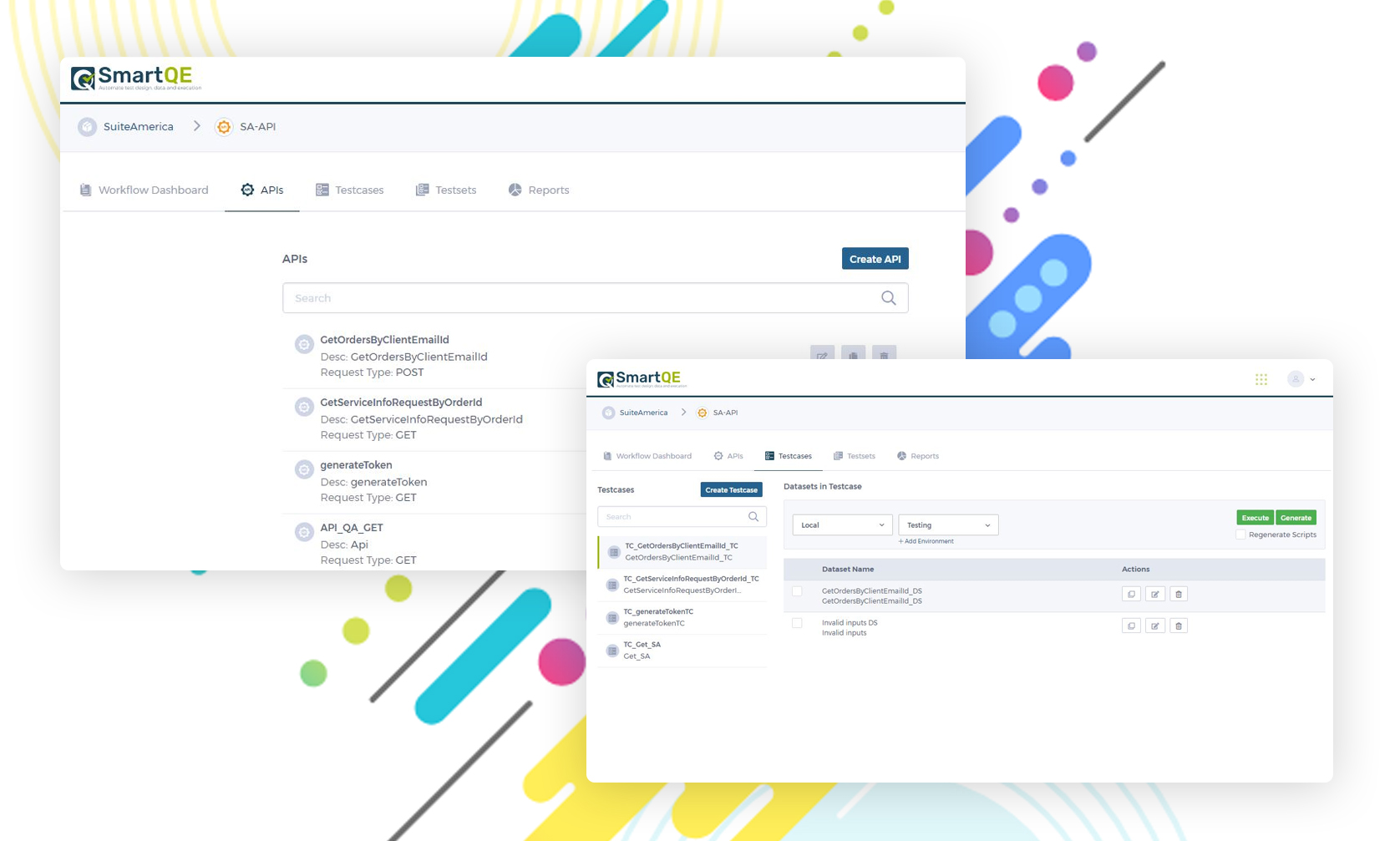Click the SuiteAmerica icon in Testcases window breadcrumb
The width and height of the screenshot is (1400, 841).
point(608,413)
